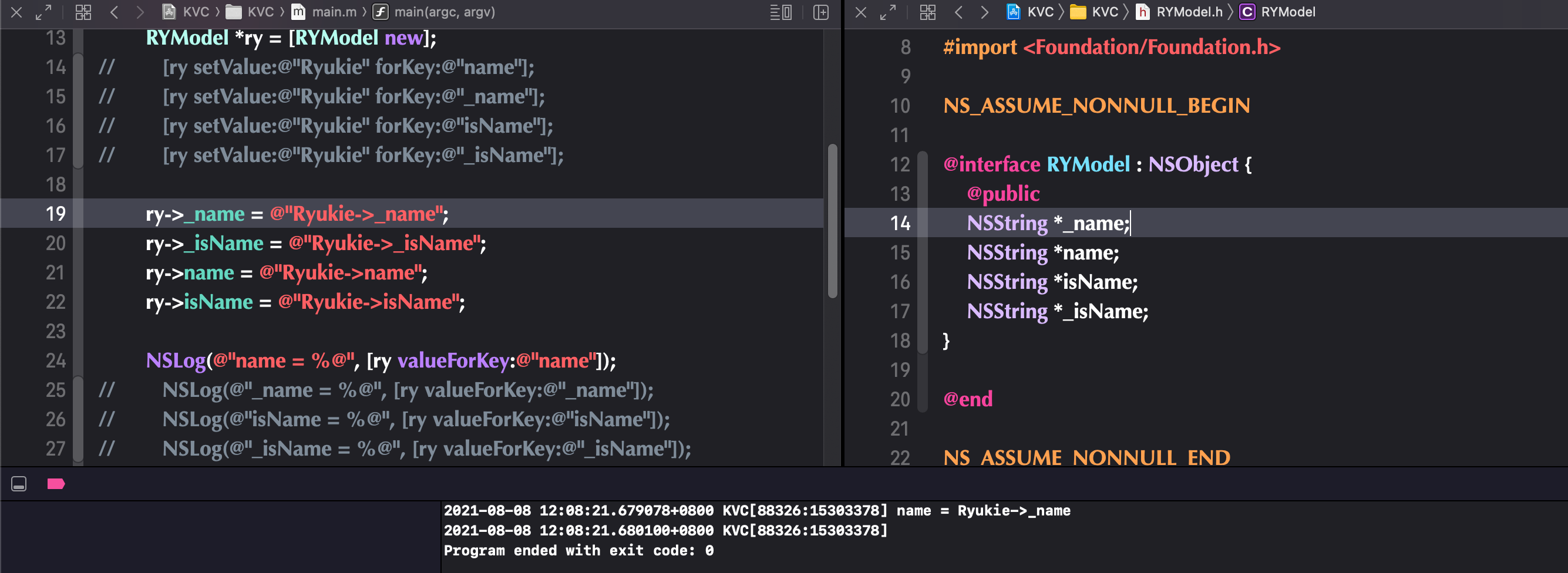
Task: Click 'Program ended with exit code: 0'
Action: [578, 551]
